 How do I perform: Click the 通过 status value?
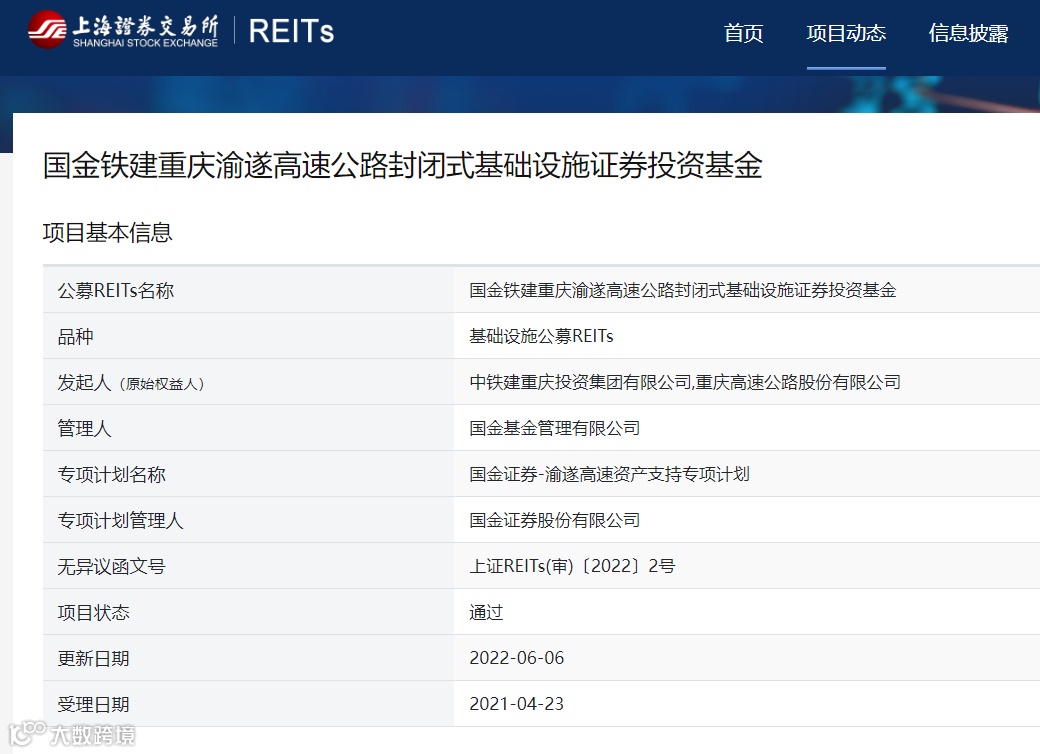click(486, 613)
